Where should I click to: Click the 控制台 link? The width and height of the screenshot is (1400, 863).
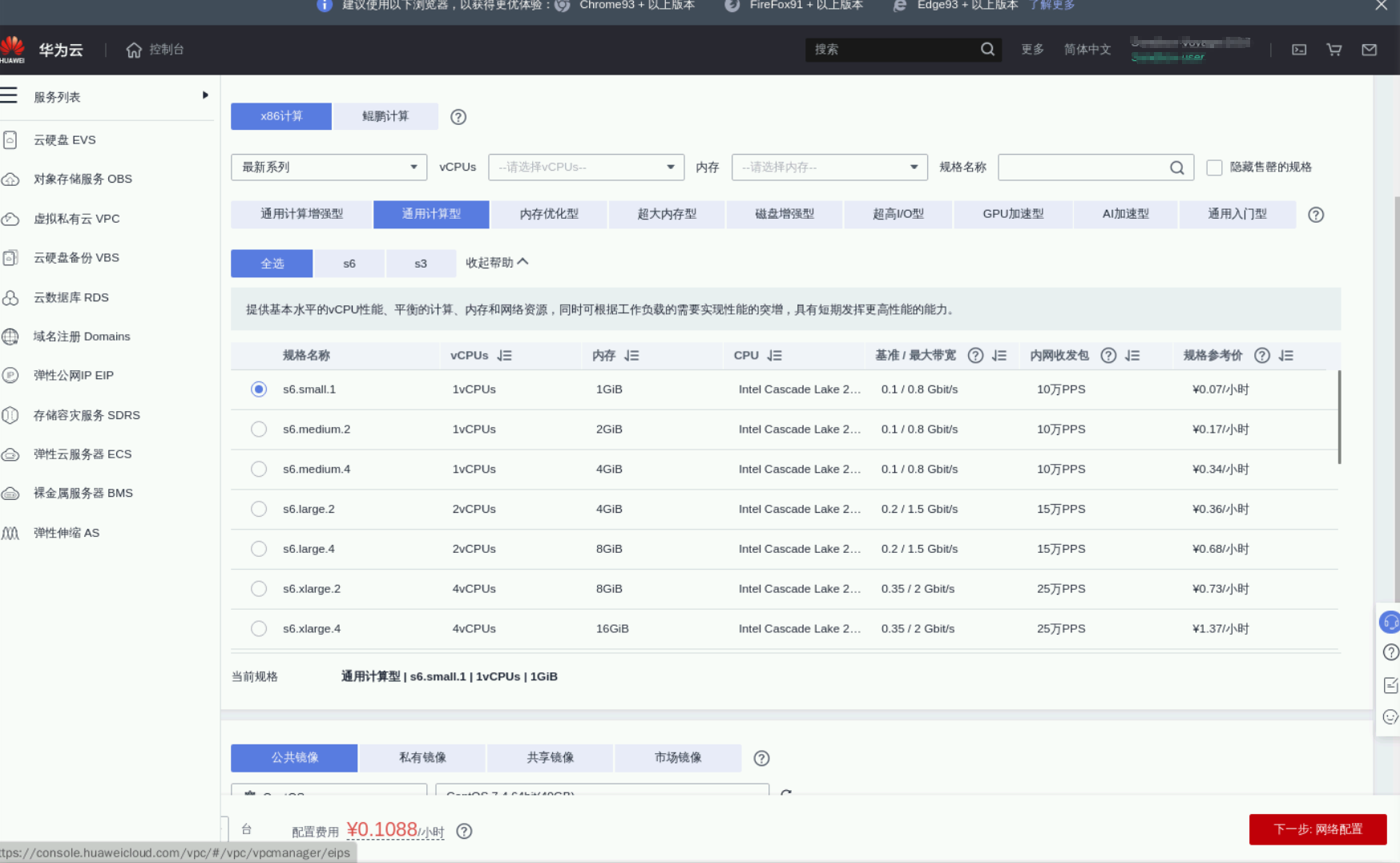point(167,50)
